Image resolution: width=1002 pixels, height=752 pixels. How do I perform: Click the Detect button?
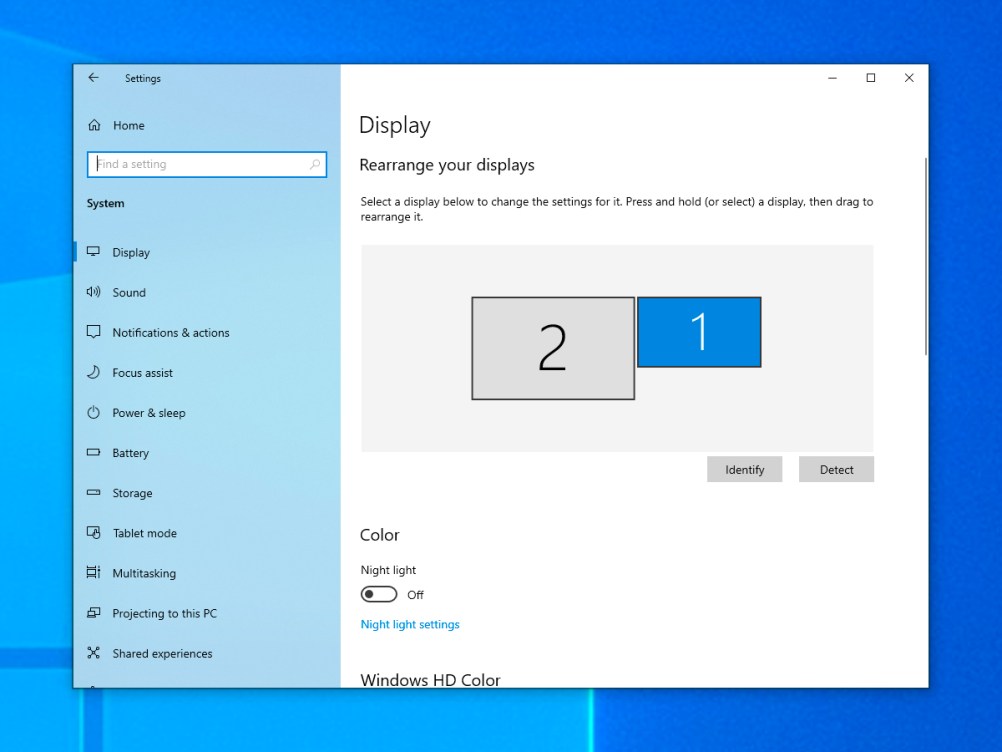pos(836,469)
